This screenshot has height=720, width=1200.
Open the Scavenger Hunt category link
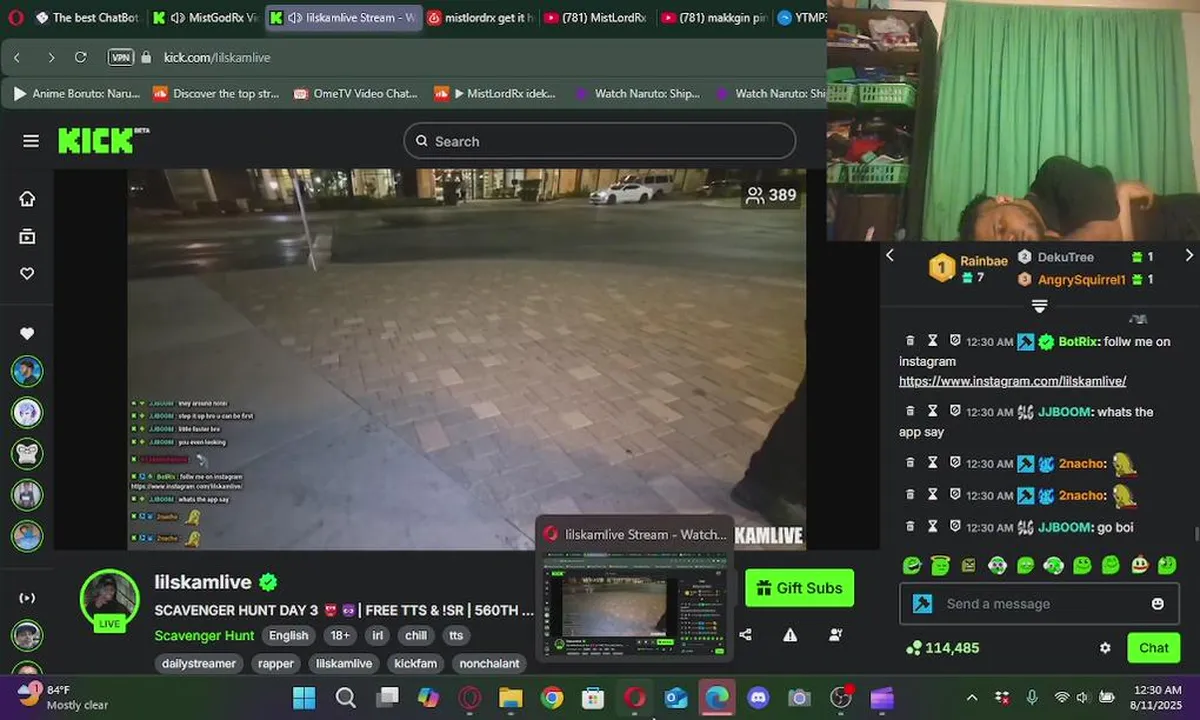tap(204, 635)
